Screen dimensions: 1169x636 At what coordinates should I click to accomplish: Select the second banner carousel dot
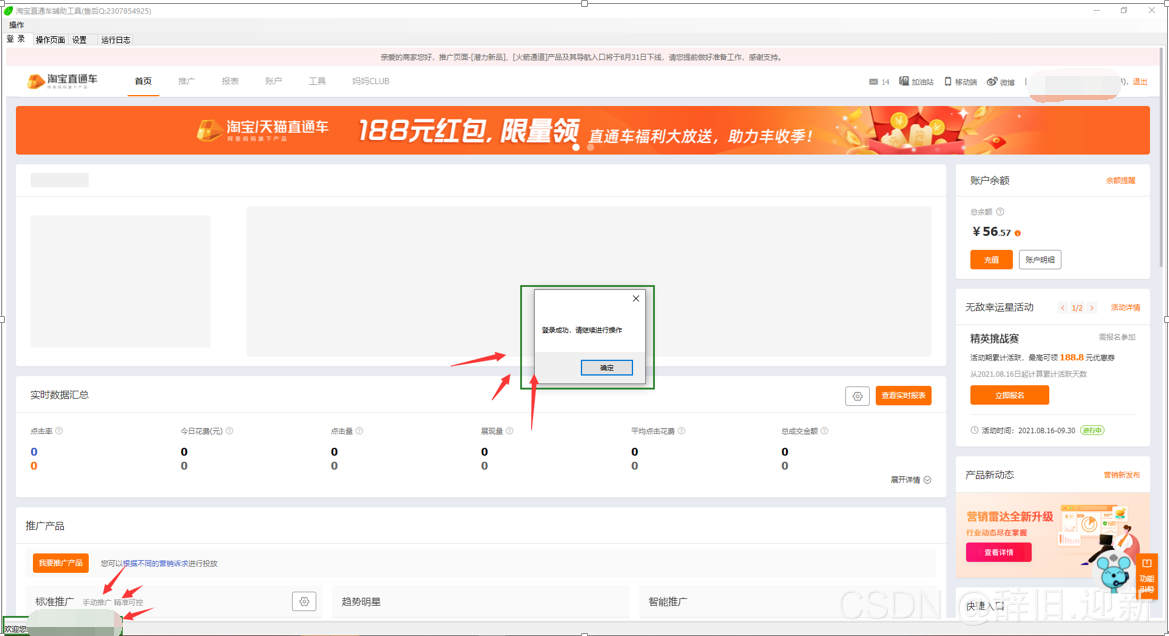pos(590,148)
